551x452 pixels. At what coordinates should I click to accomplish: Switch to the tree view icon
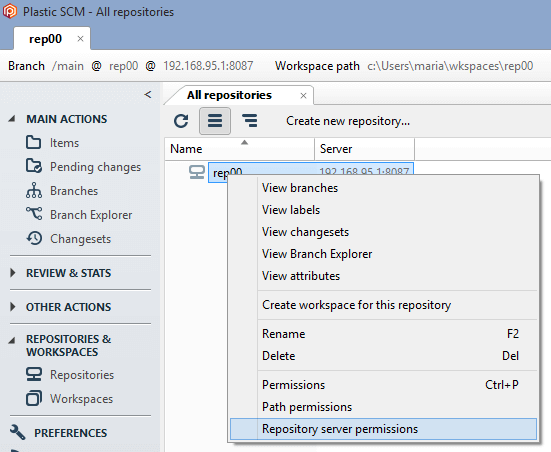(x=249, y=121)
